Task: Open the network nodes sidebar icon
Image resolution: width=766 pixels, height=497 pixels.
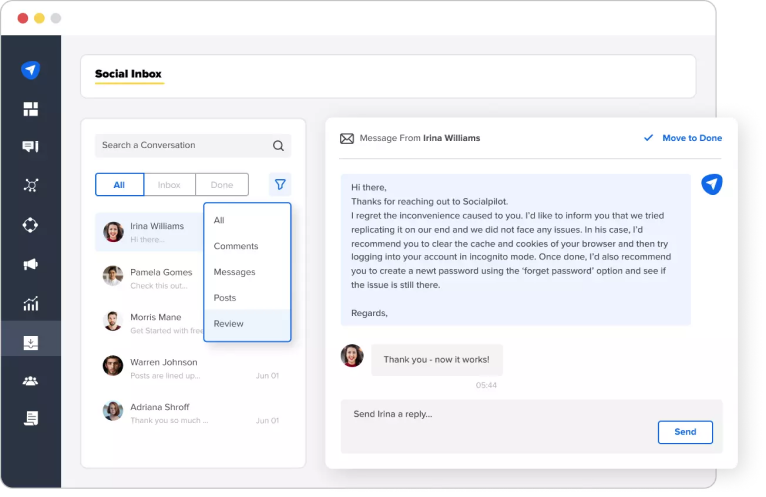Action: coord(30,185)
